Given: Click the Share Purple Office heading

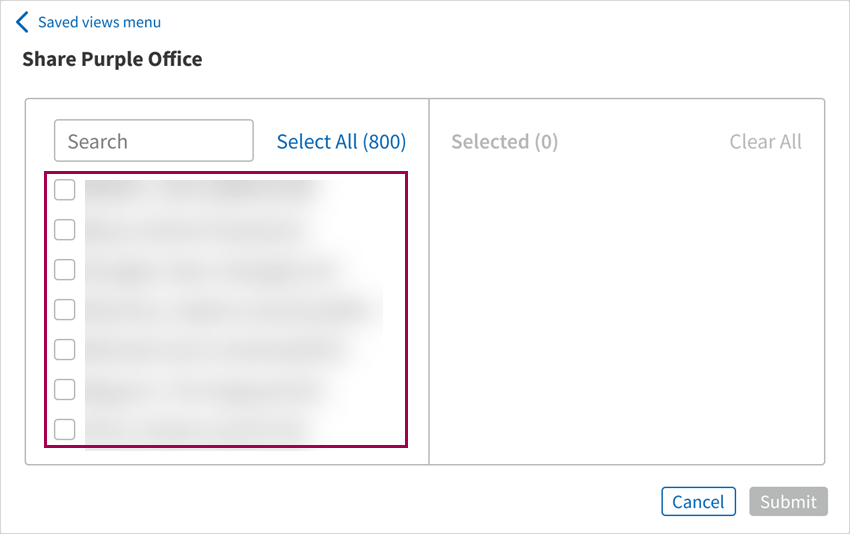Looking at the screenshot, I should pos(112,59).
